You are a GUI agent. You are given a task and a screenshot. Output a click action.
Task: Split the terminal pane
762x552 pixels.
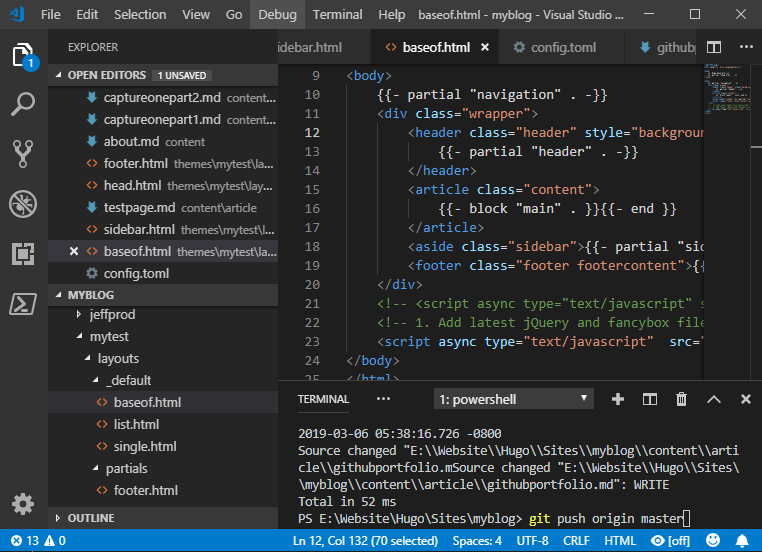coord(650,399)
